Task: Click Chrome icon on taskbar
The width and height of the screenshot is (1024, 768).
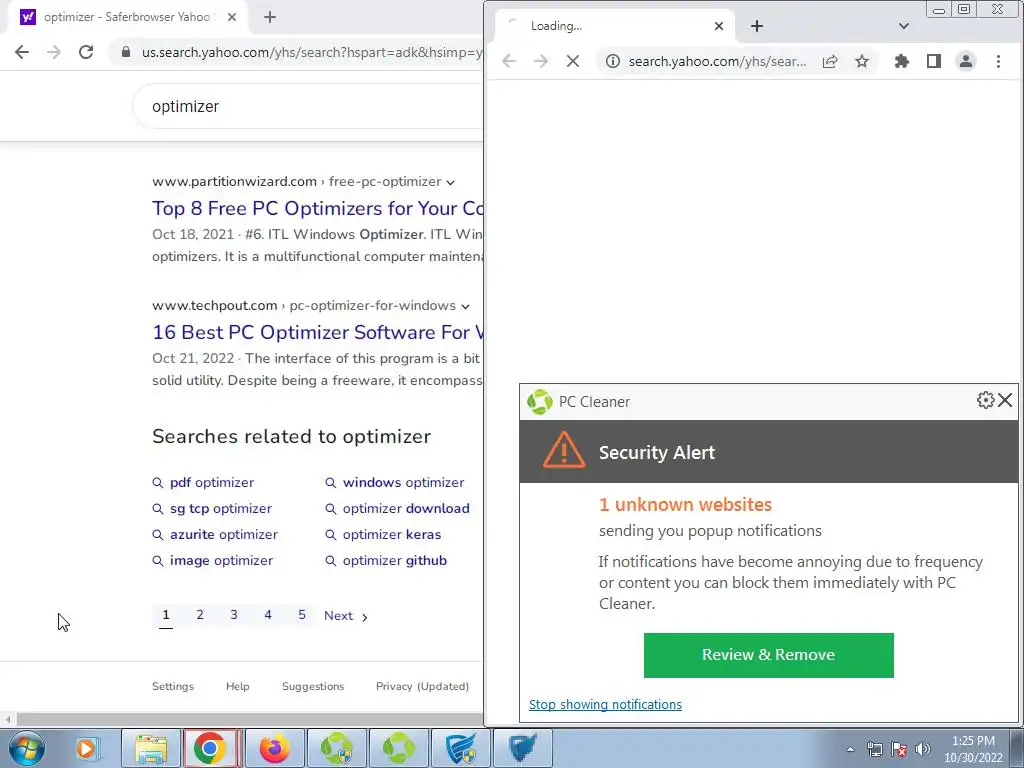Action: point(211,748)
